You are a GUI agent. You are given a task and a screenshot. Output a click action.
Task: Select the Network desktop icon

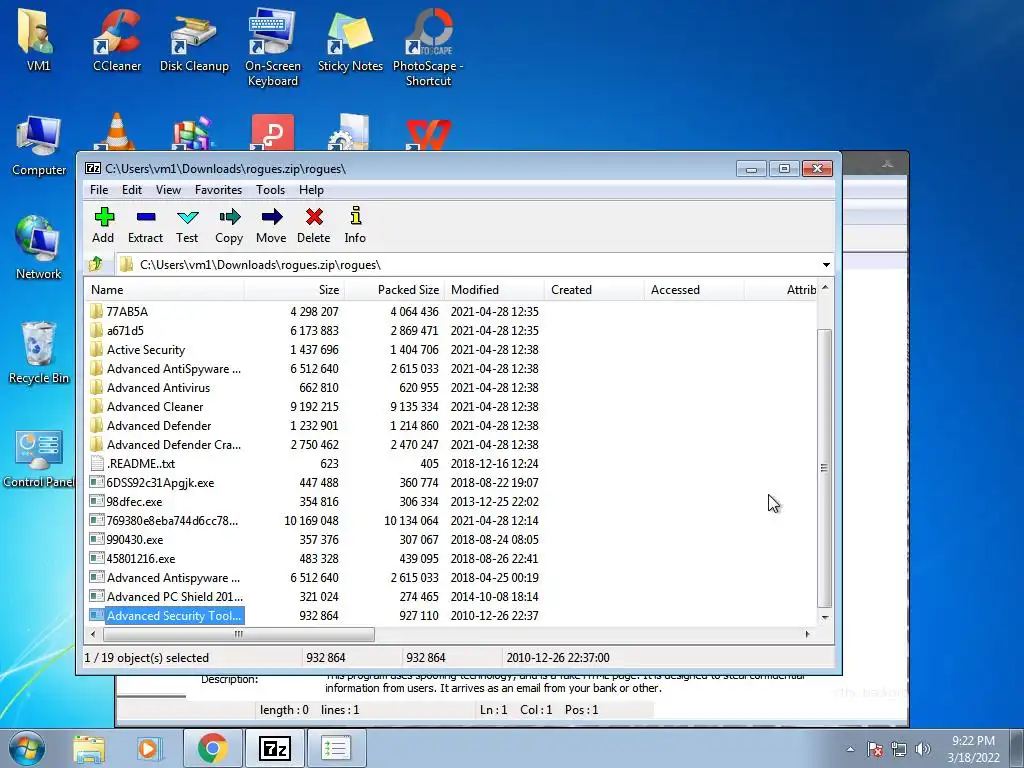[x=39, y=248]
